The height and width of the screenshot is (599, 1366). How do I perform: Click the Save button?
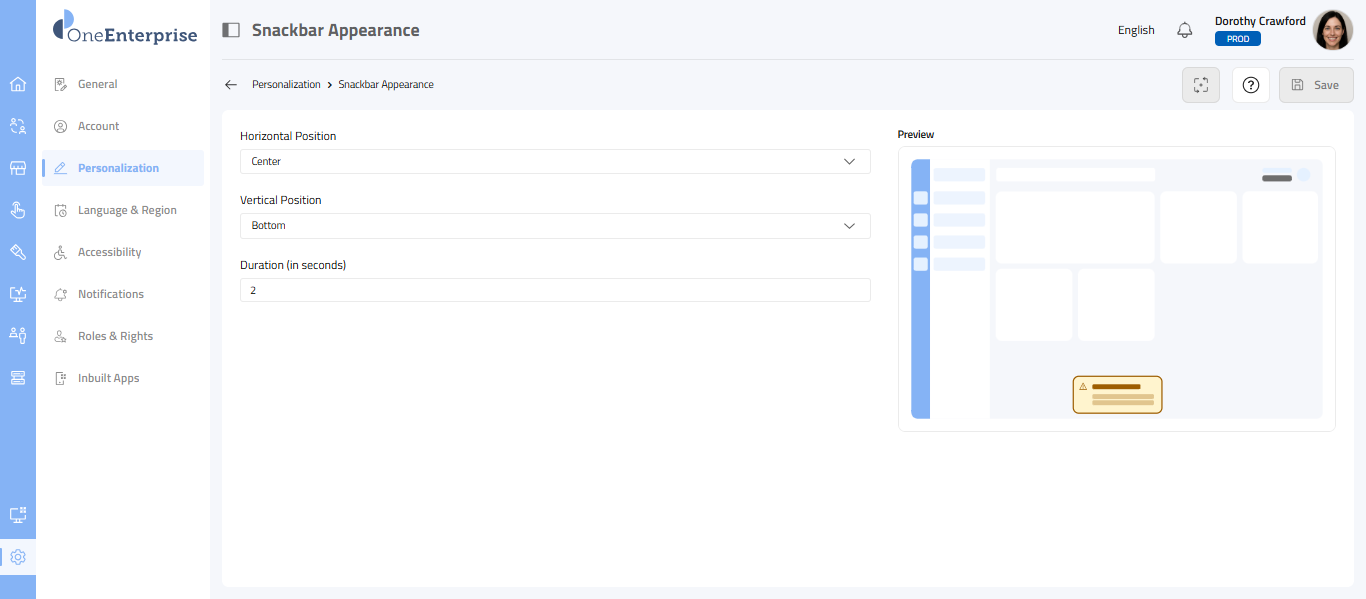[x=1316, y=85]
